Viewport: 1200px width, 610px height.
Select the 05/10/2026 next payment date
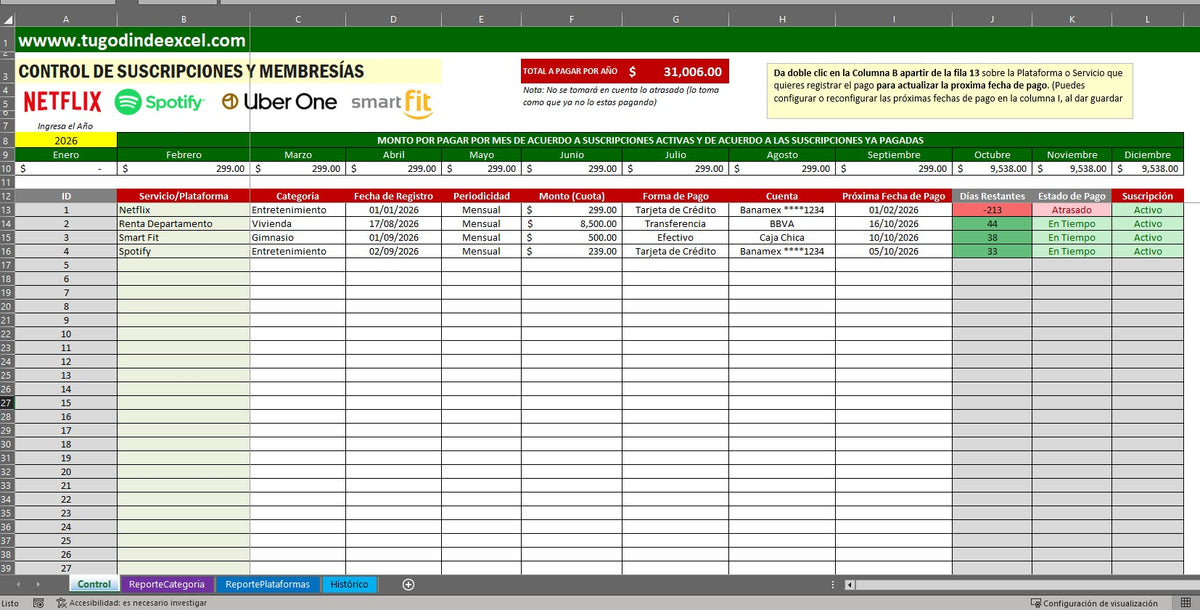894,251
